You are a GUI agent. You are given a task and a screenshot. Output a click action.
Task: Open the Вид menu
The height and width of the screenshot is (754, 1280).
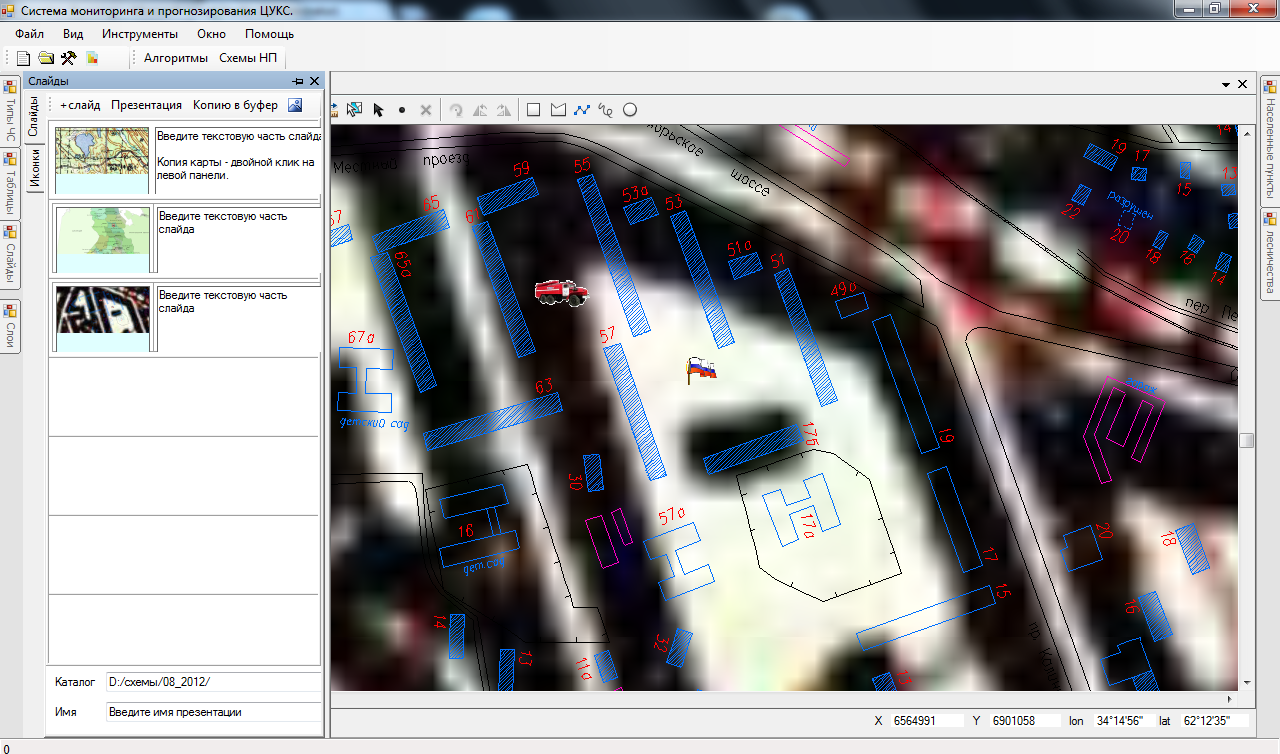click(73, 33)
